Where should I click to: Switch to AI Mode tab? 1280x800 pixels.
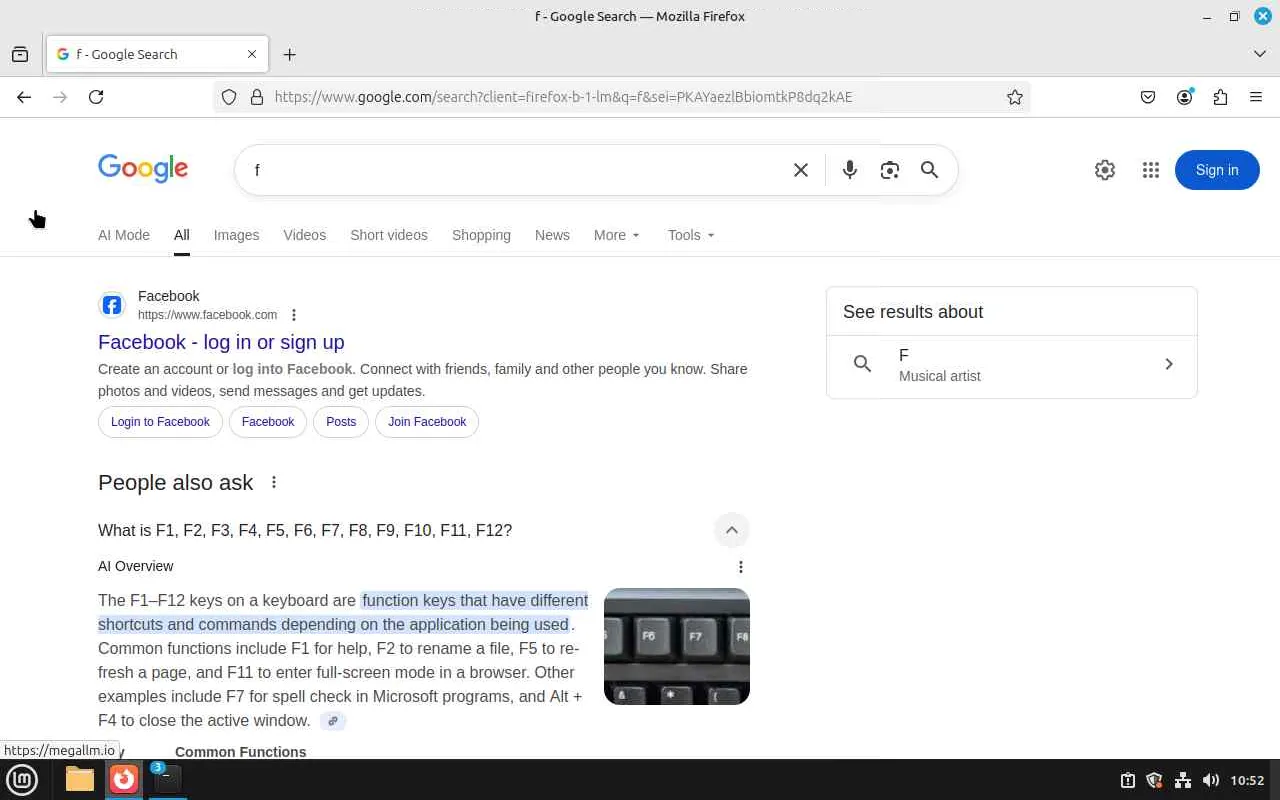124,235
